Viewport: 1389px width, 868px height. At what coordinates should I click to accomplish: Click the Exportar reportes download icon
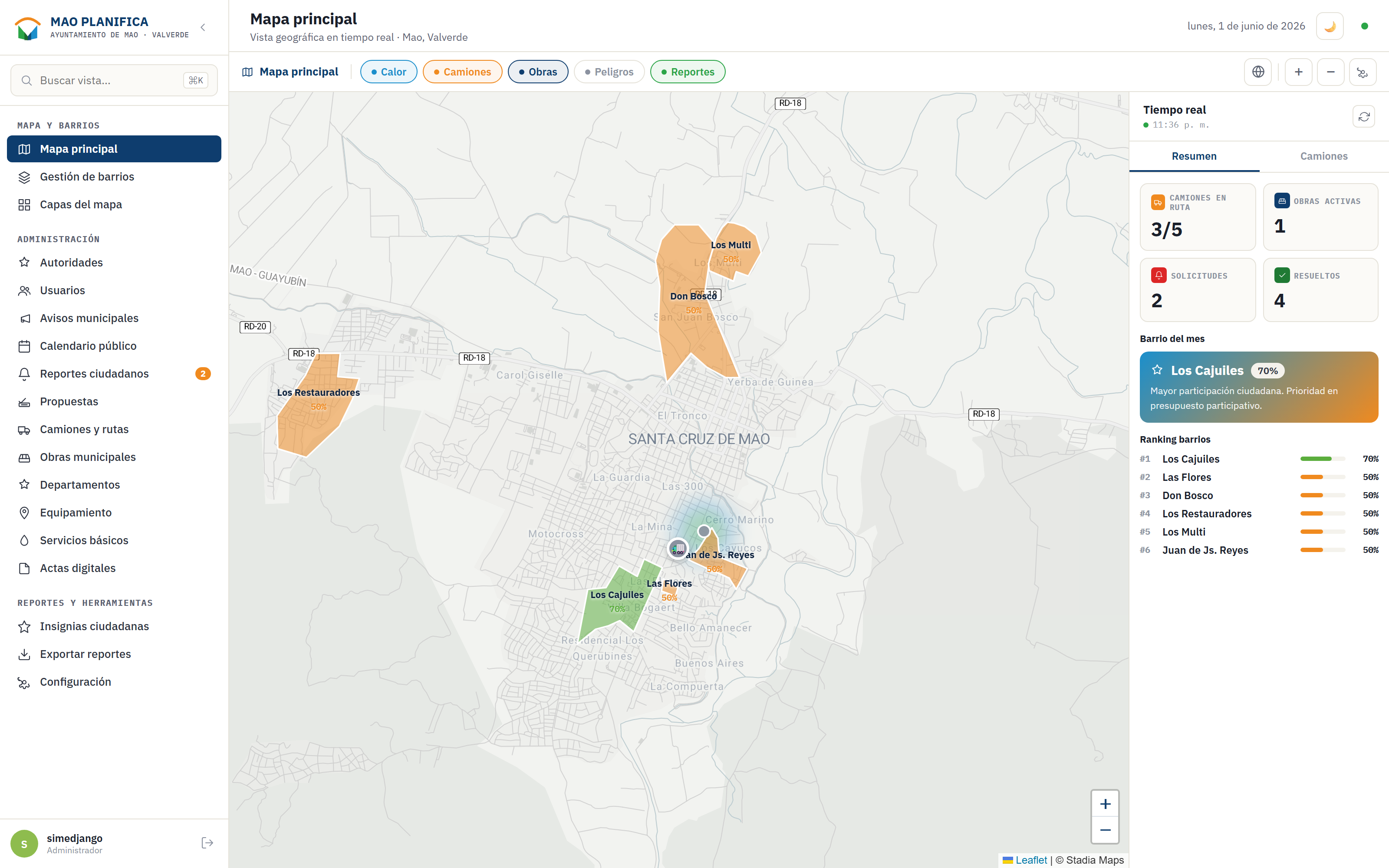[24, 654]
